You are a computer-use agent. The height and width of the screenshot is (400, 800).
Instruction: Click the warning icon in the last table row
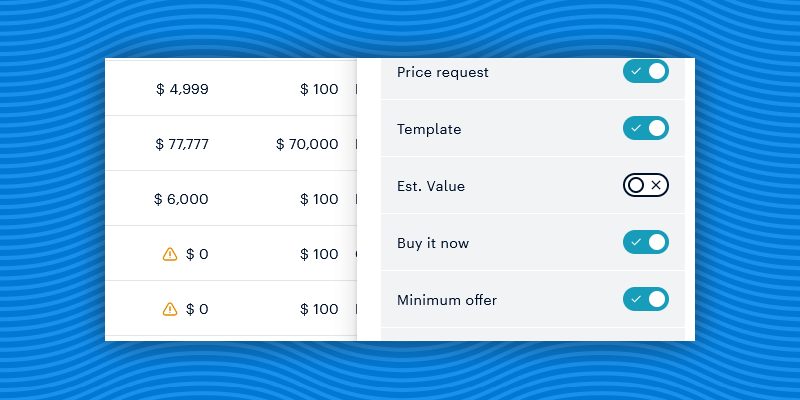[170, 309]
